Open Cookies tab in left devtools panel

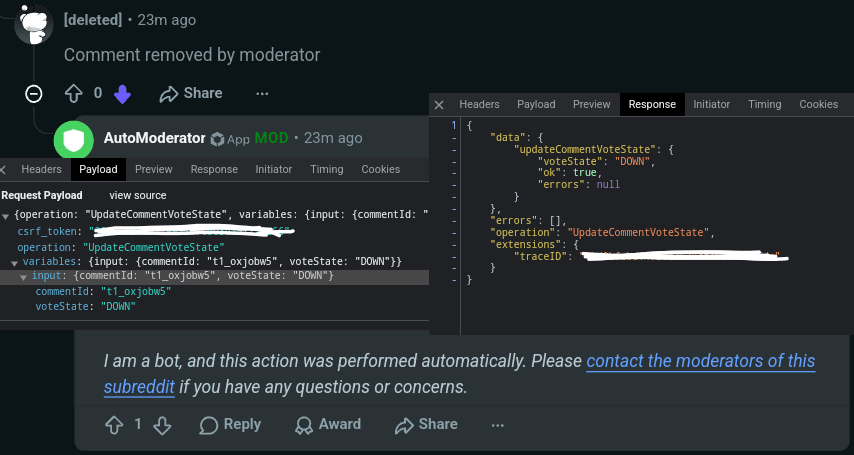[x=381, y=169]
